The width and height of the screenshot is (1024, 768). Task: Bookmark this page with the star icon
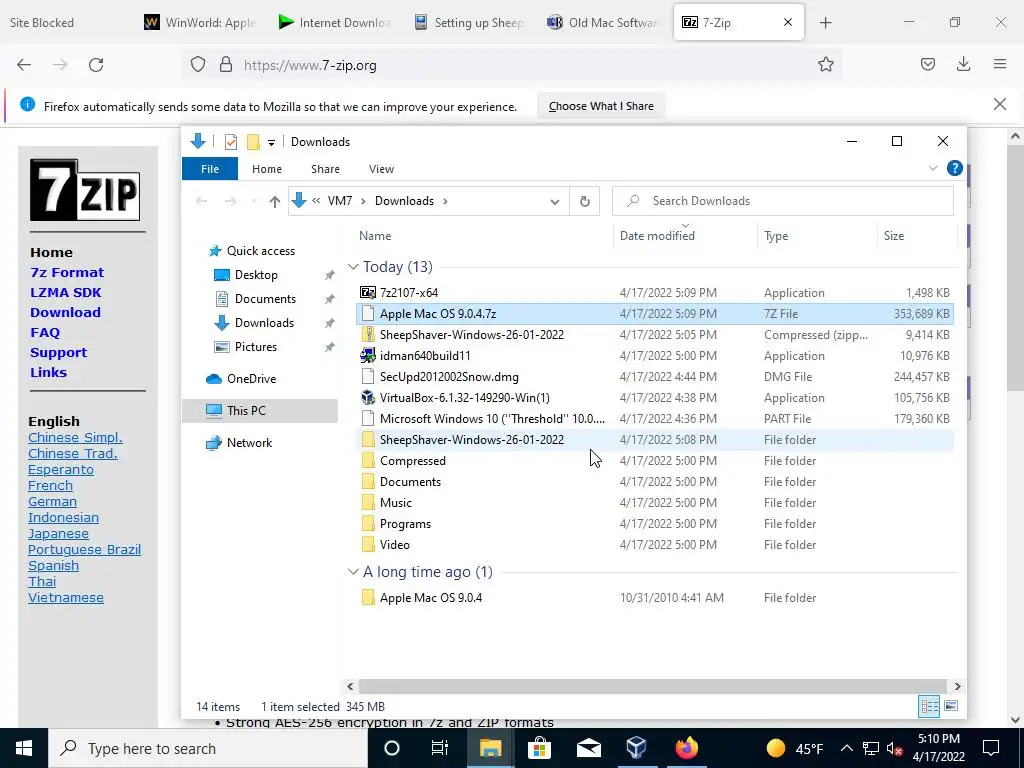[825, 65]
